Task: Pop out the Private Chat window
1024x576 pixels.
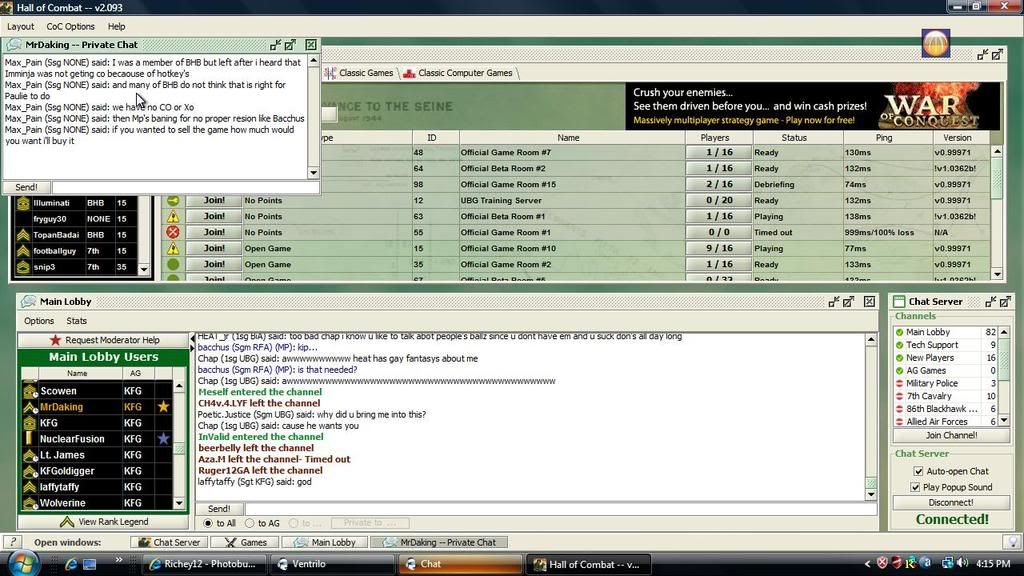Action: coord(290,45)
